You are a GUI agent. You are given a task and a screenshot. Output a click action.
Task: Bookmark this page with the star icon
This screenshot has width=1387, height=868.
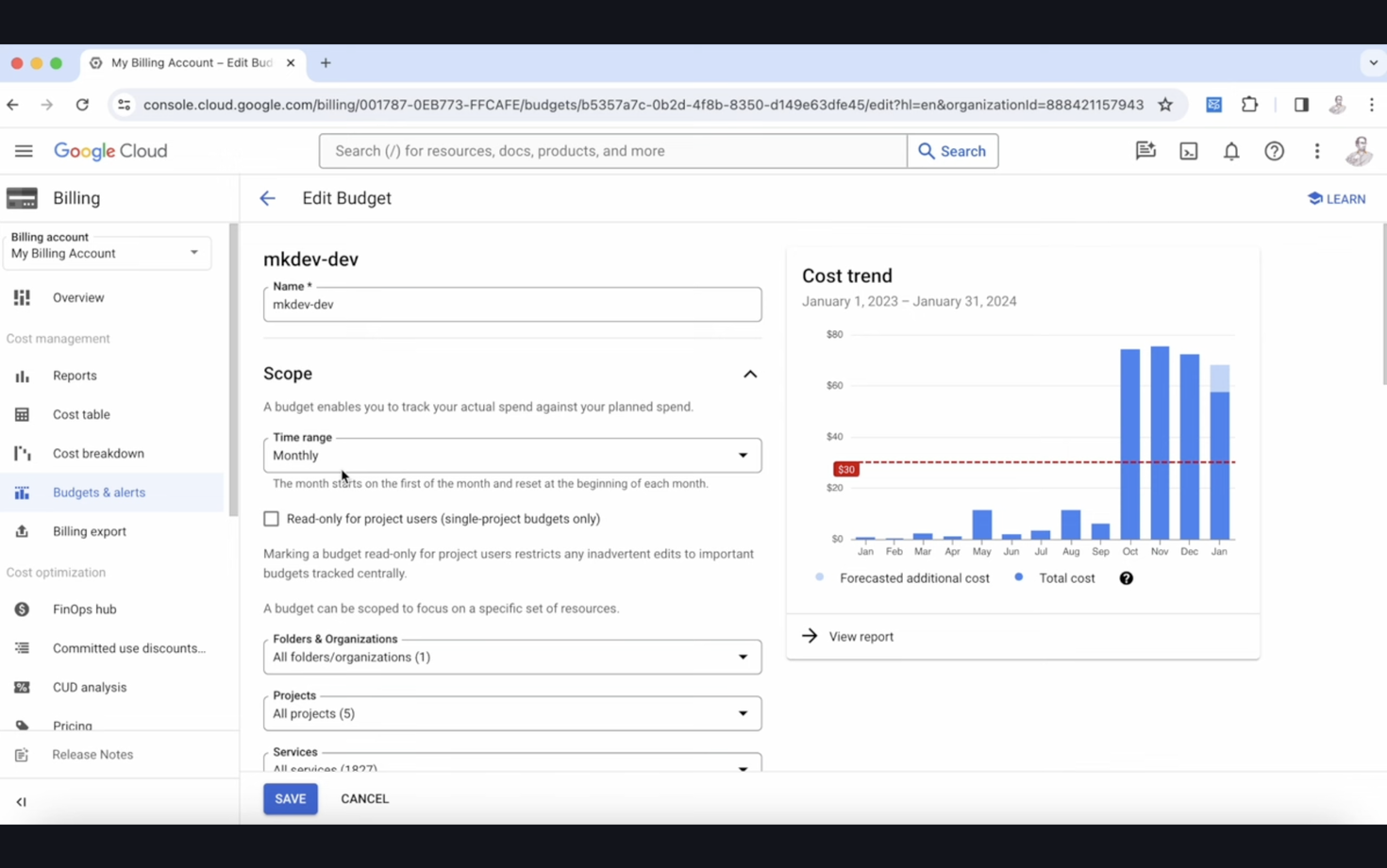[1165, 105]
